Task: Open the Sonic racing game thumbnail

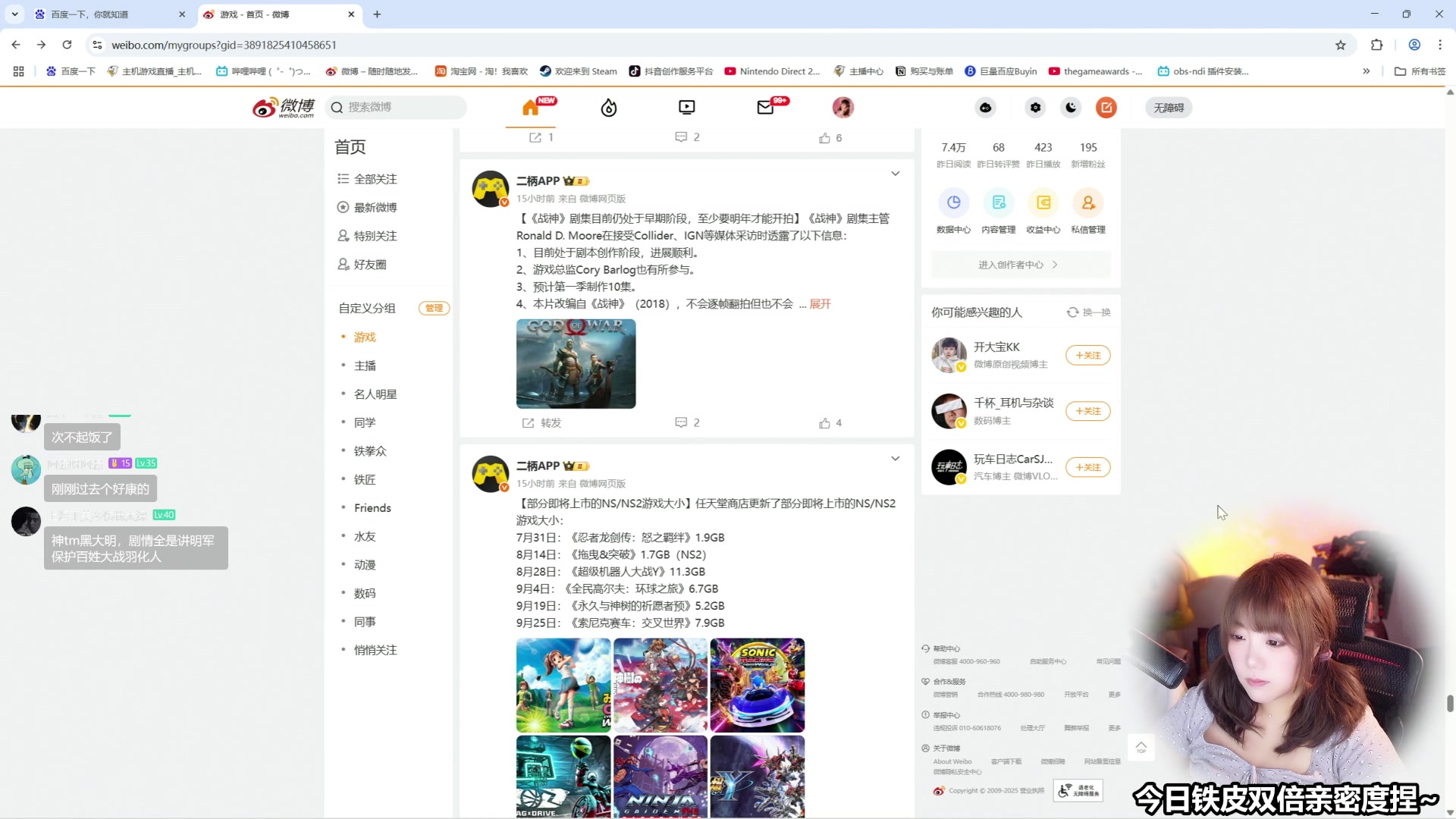Action: pos(758,686)
